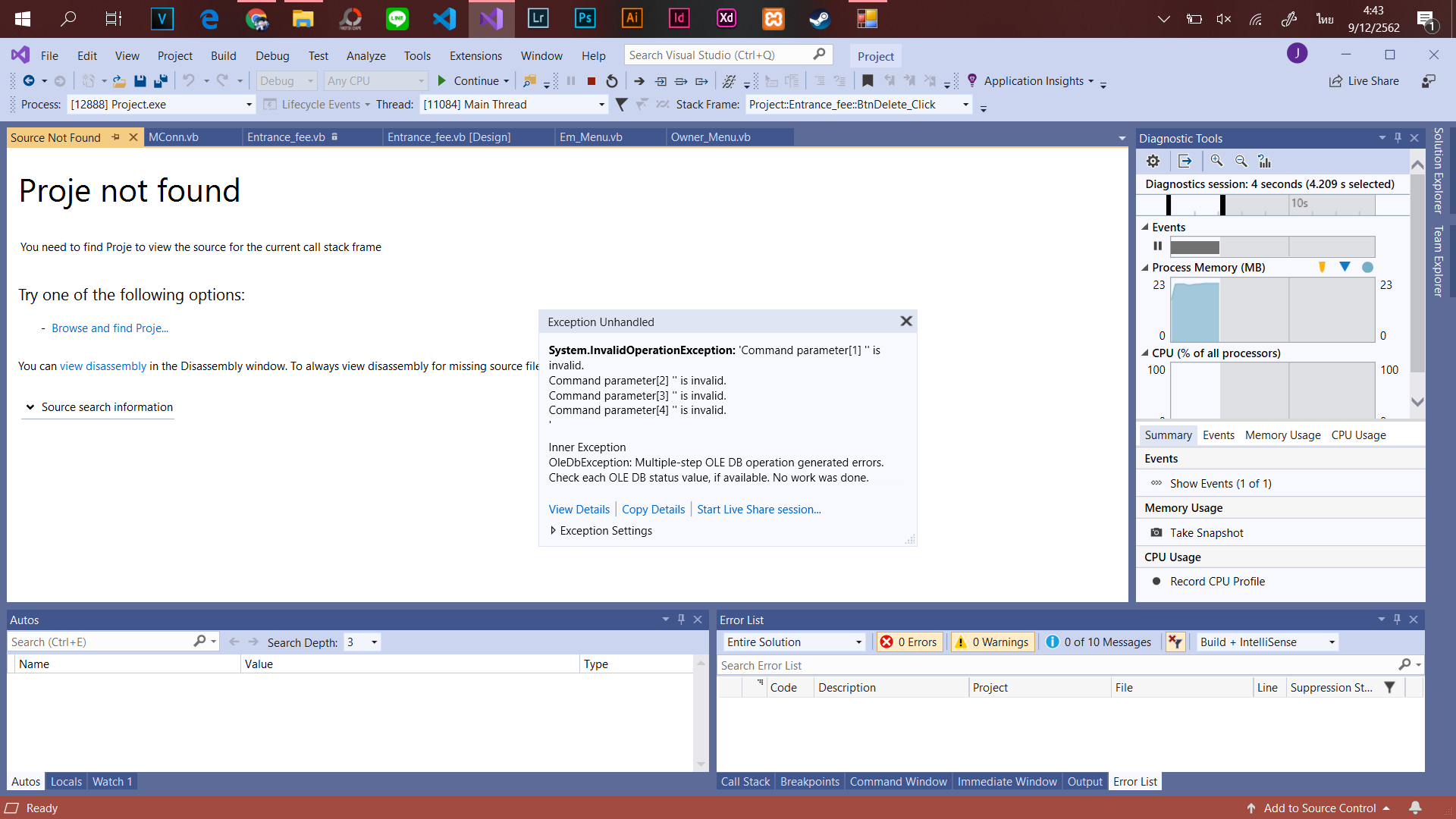Click the Open File icon in toolbar
The image size is (1456, 819).
pyautogui.click(x=119, y=81)
